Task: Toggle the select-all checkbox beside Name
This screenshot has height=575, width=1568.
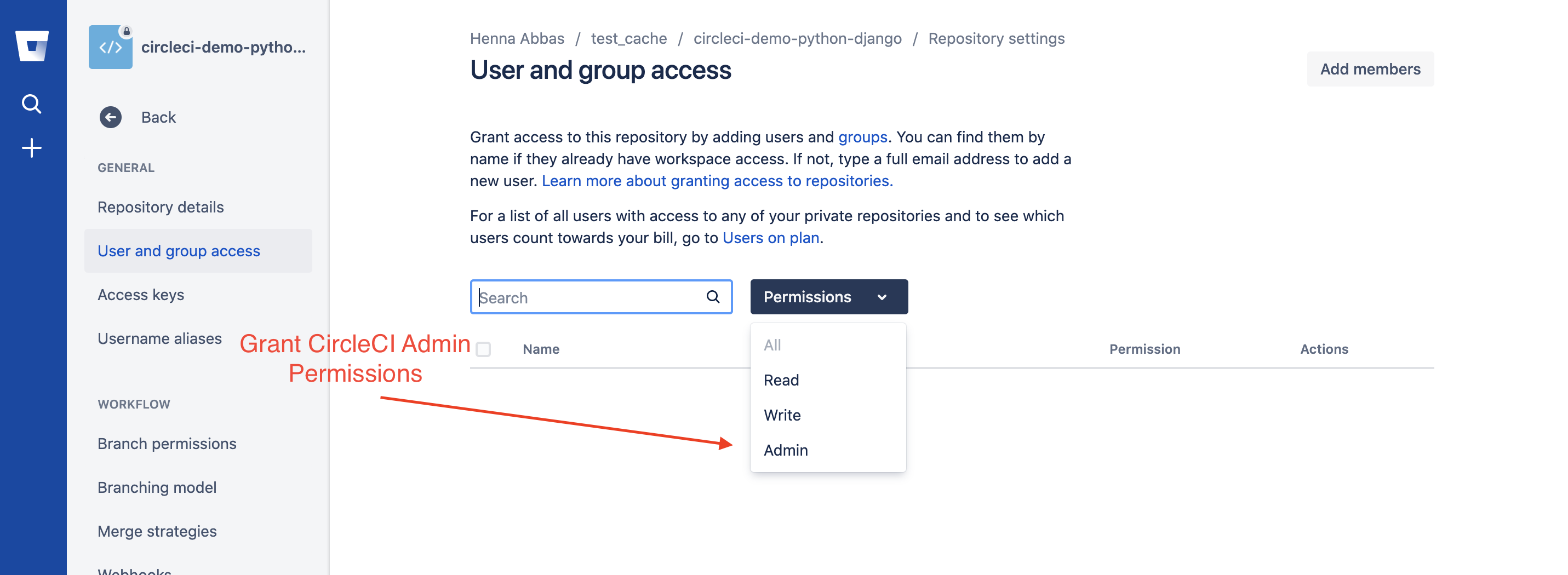Action: [483, 349]
